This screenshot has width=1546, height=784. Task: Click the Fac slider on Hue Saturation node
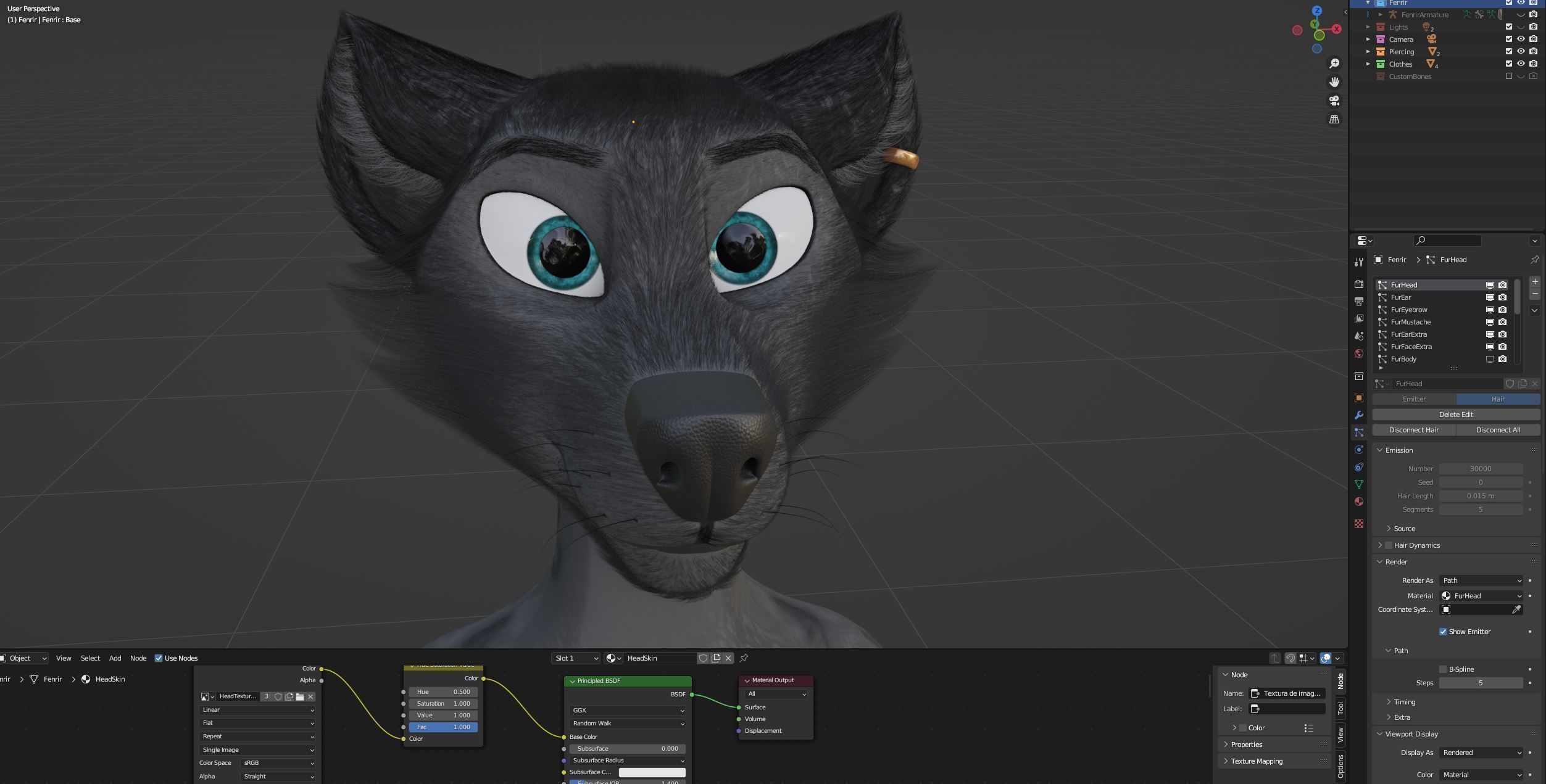[x=443, y=727]
